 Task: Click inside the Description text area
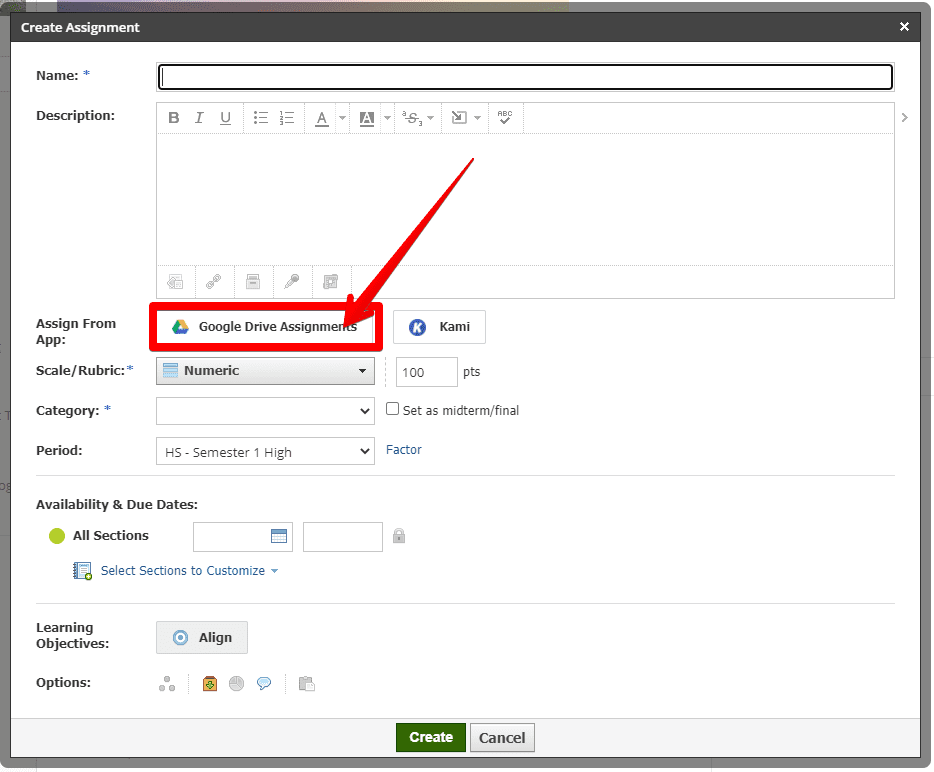coord(525,199)
